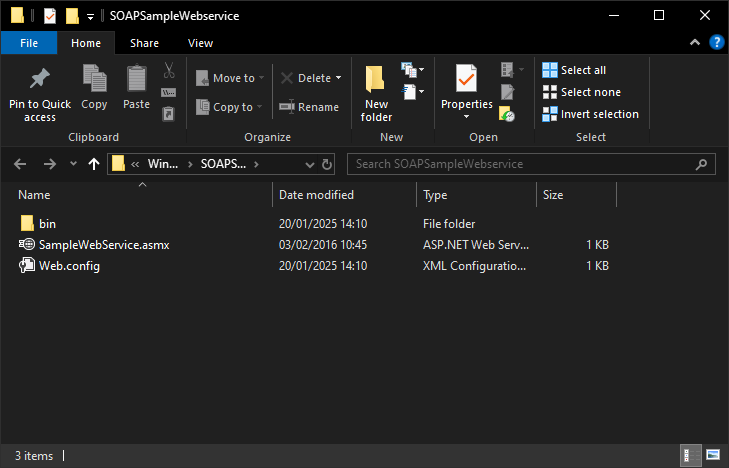Switch to Large icons view layout
The height and width of the screenshot is (468, 729).
coord(713,455)
